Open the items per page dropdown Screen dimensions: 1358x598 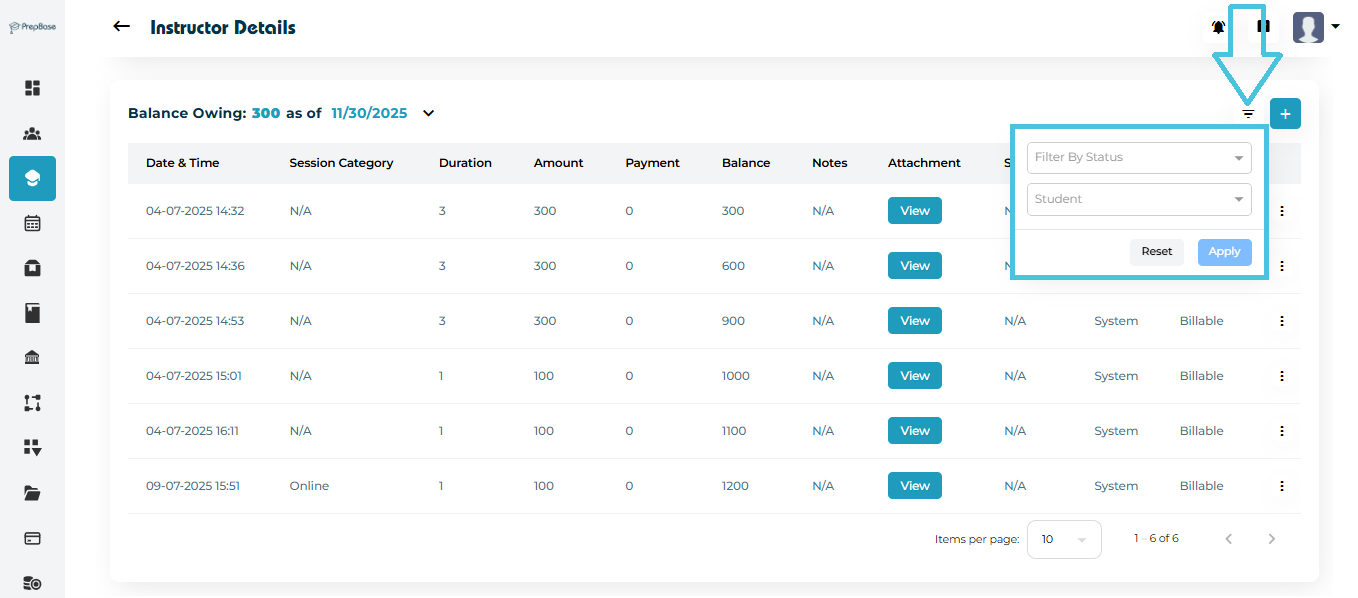coord(1064,539)
